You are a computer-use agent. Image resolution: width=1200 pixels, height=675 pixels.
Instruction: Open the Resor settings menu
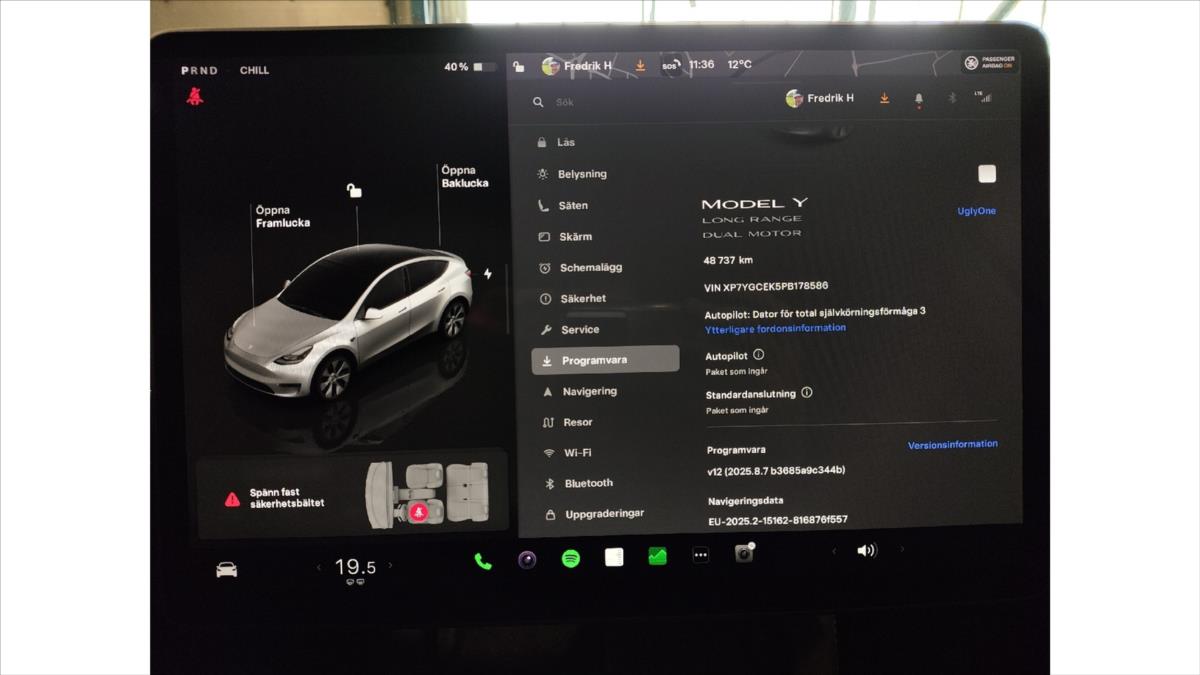pyautogui.click(x=605, y=422)
